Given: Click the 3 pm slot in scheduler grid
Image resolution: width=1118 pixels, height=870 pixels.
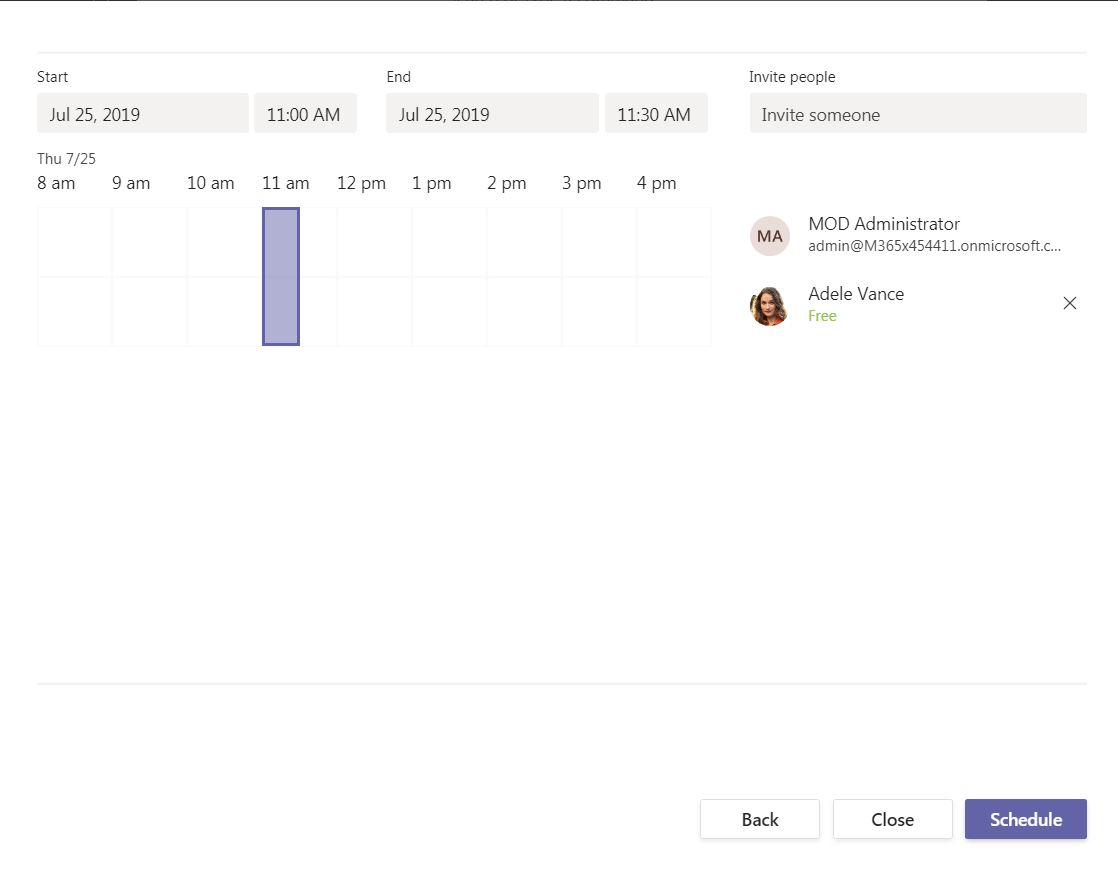Looking at the screenshot, I should (599, 276).
